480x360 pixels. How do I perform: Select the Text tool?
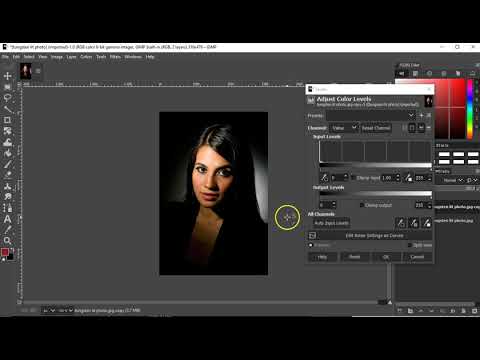click(7, 219)
